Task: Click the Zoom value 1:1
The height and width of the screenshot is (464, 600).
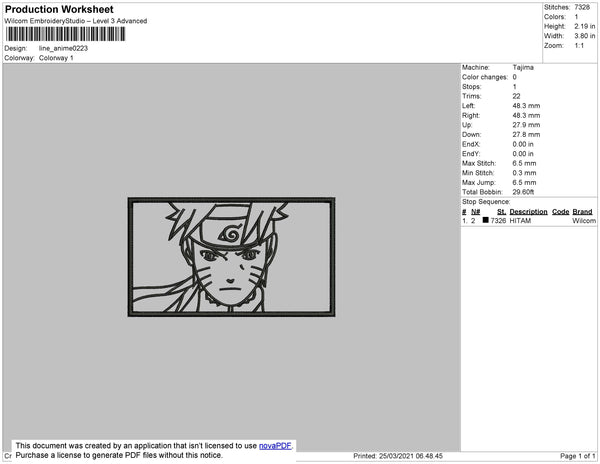Action: click(x=579, y=46)
